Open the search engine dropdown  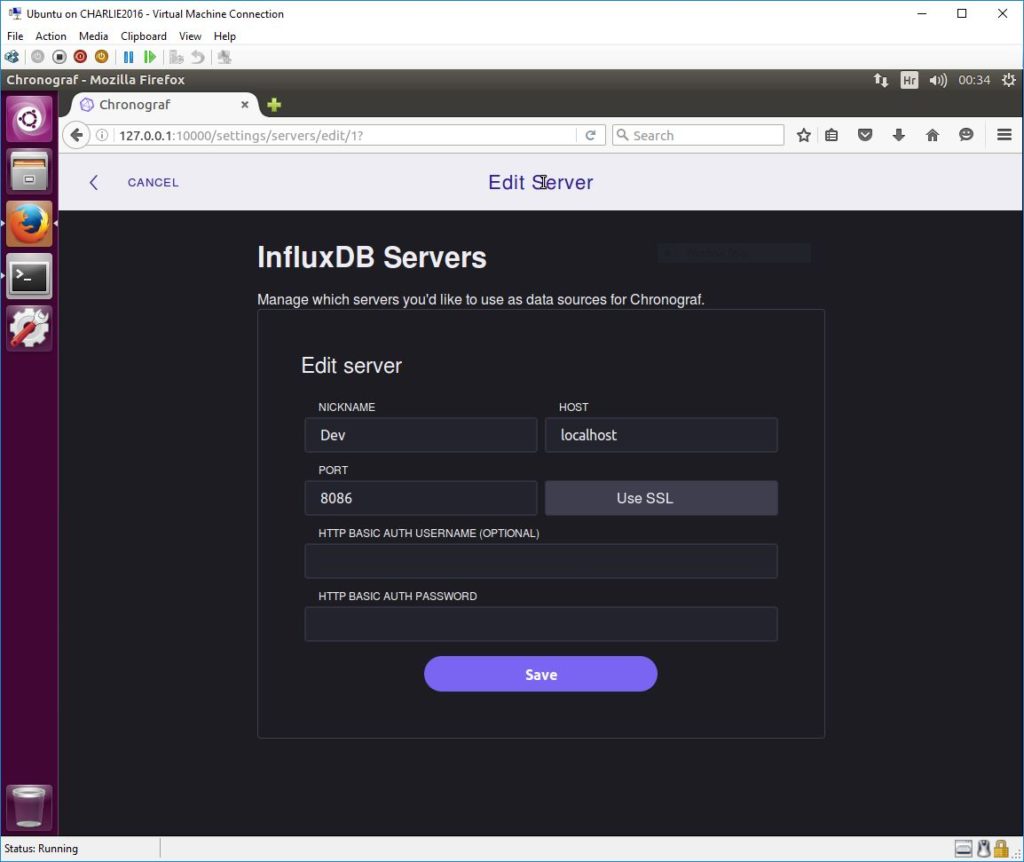(622, 134)
